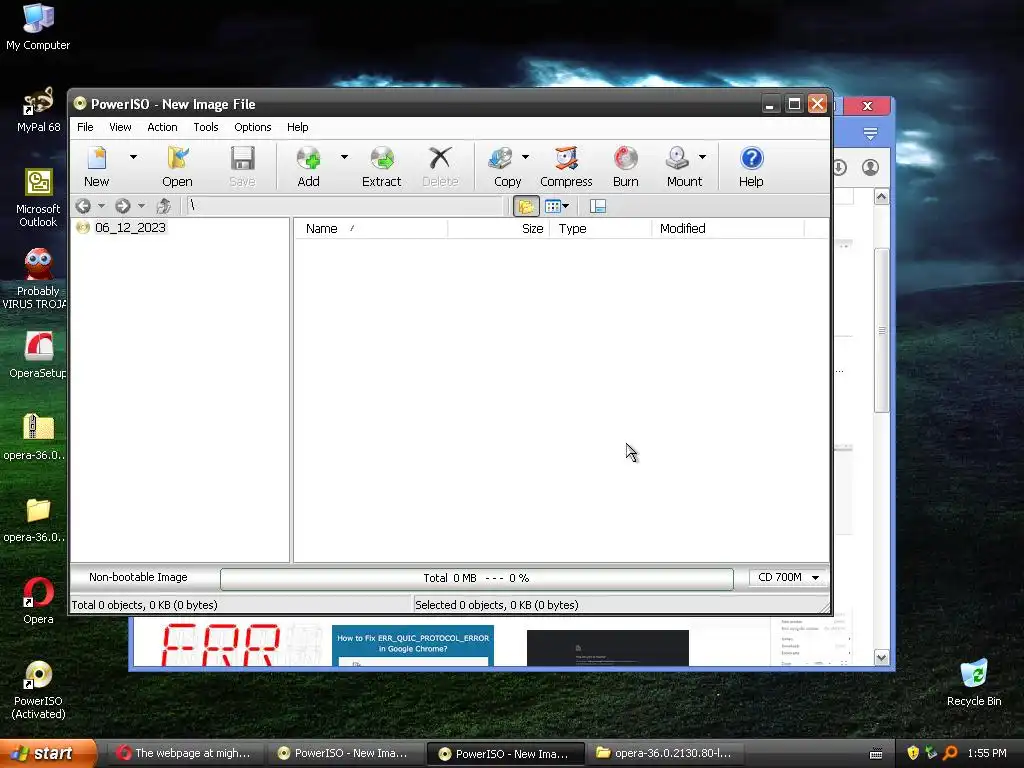1024x768 pixels.
Task: Open the New button dropdown arrow
Action: pos(133,157)
